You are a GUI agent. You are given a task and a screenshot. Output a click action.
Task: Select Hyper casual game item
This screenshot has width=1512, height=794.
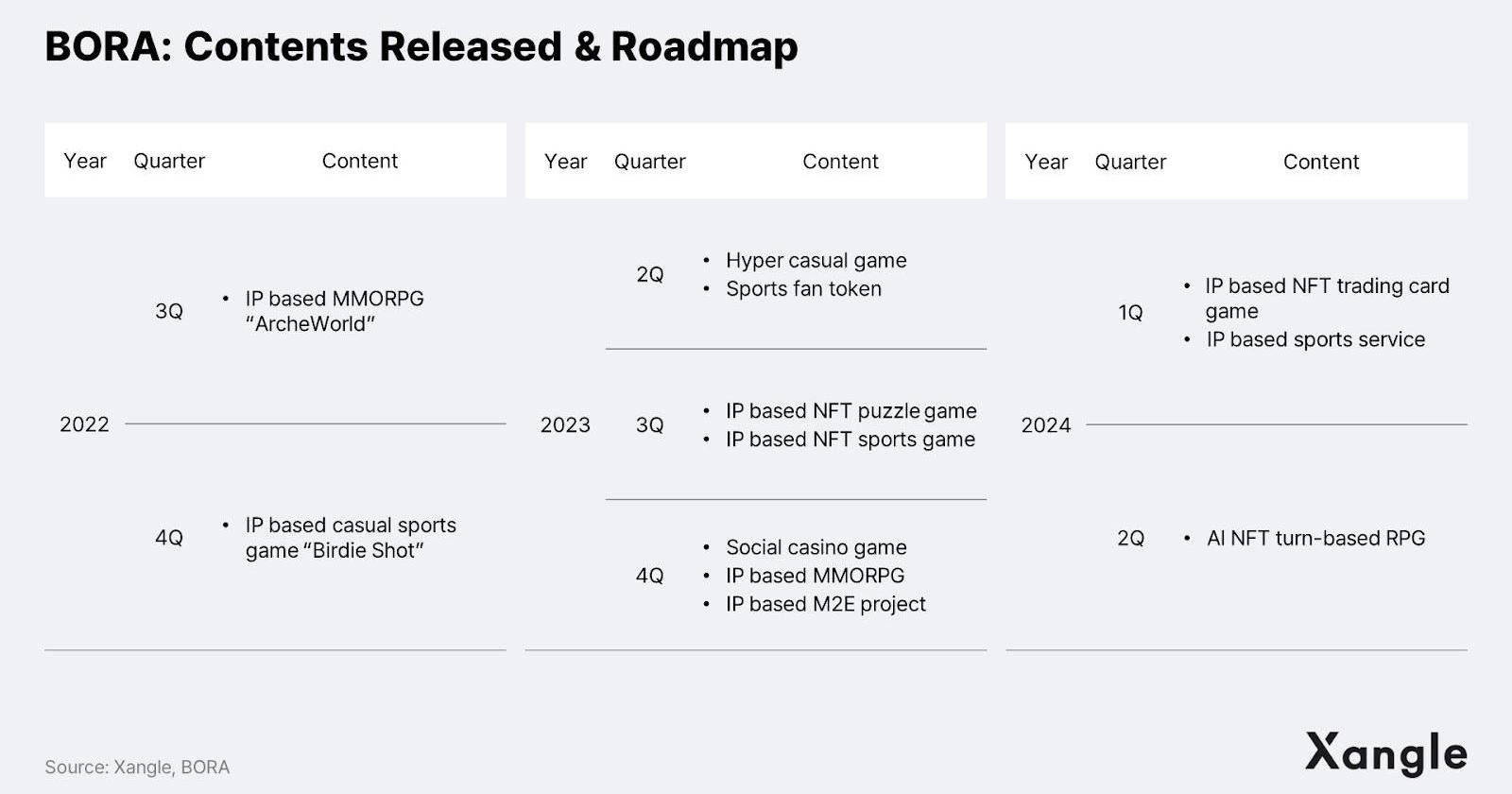pos(816,260)
